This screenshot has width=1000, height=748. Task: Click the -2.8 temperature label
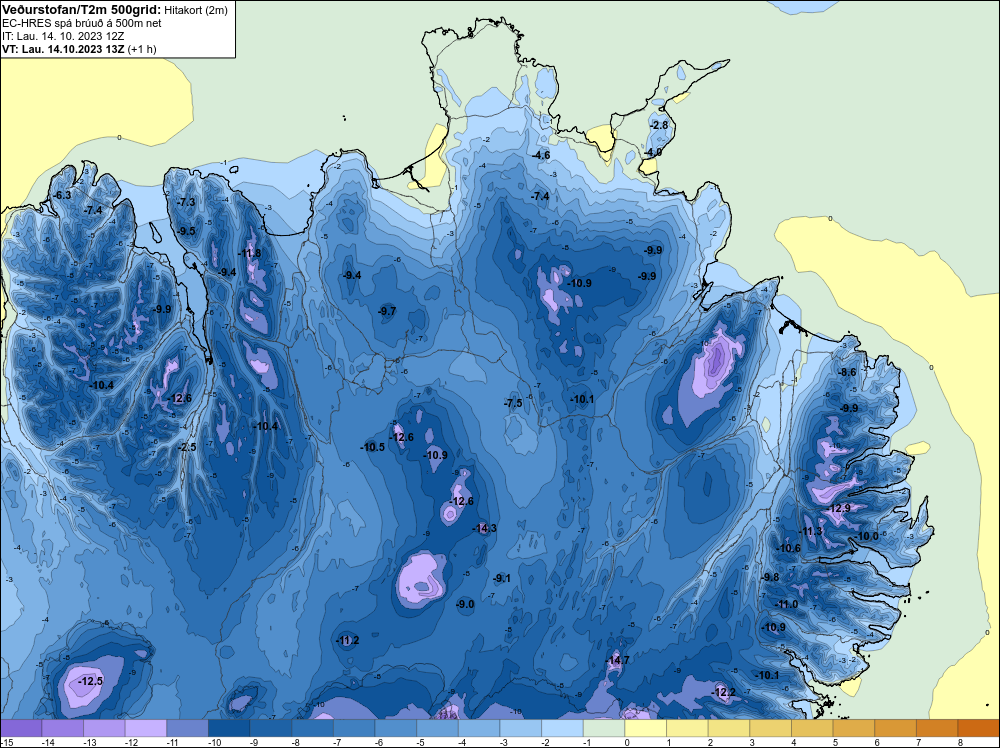(x=659, y=125)
